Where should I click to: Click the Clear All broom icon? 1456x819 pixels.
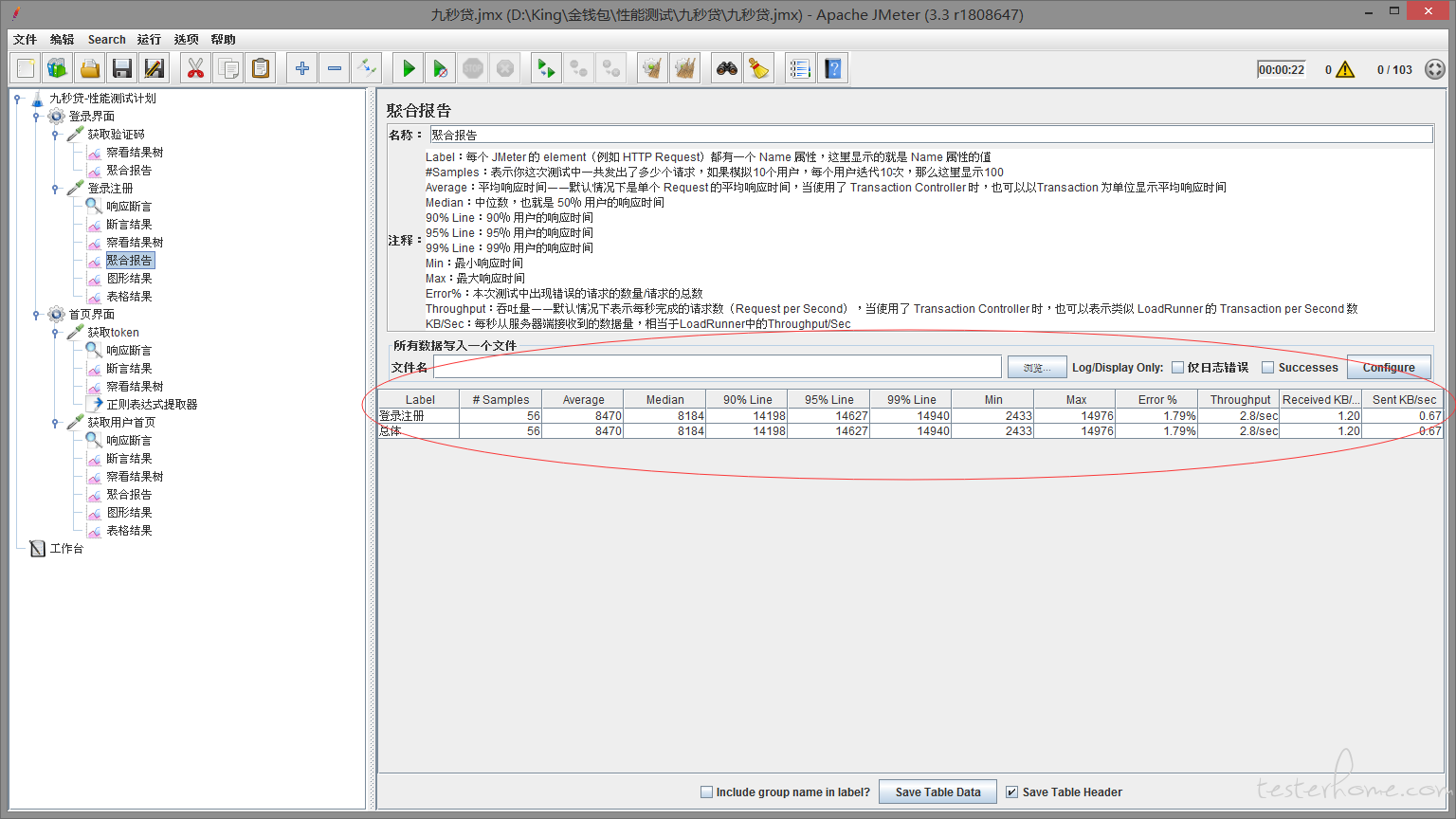[758, 68]
